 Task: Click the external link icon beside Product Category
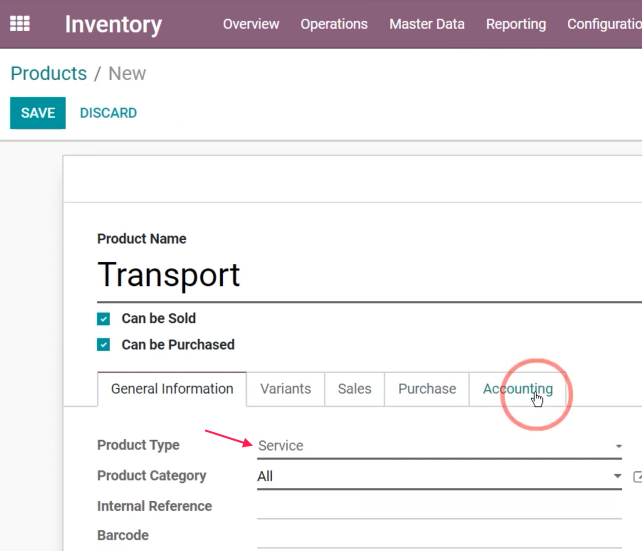(x=637, y=476)
